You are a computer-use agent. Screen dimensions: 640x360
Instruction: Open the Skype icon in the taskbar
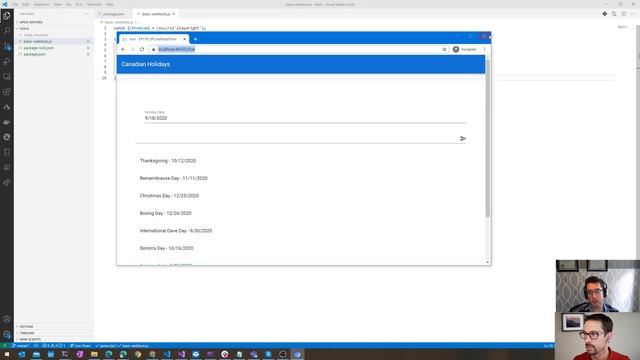[x=268, y=354]
